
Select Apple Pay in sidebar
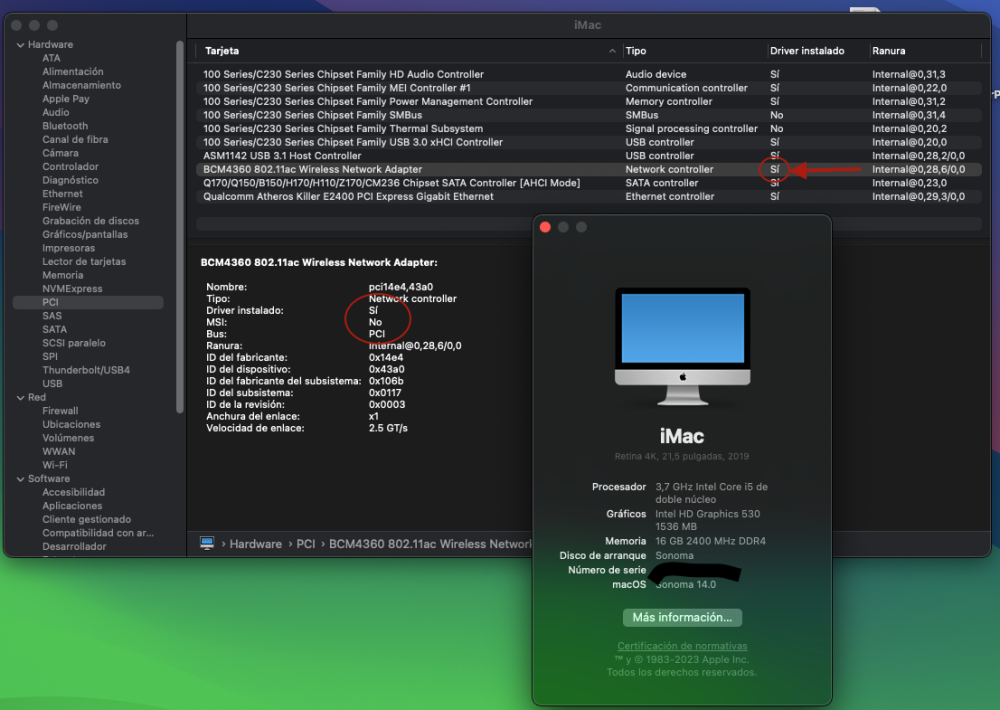tap(66, 99)
